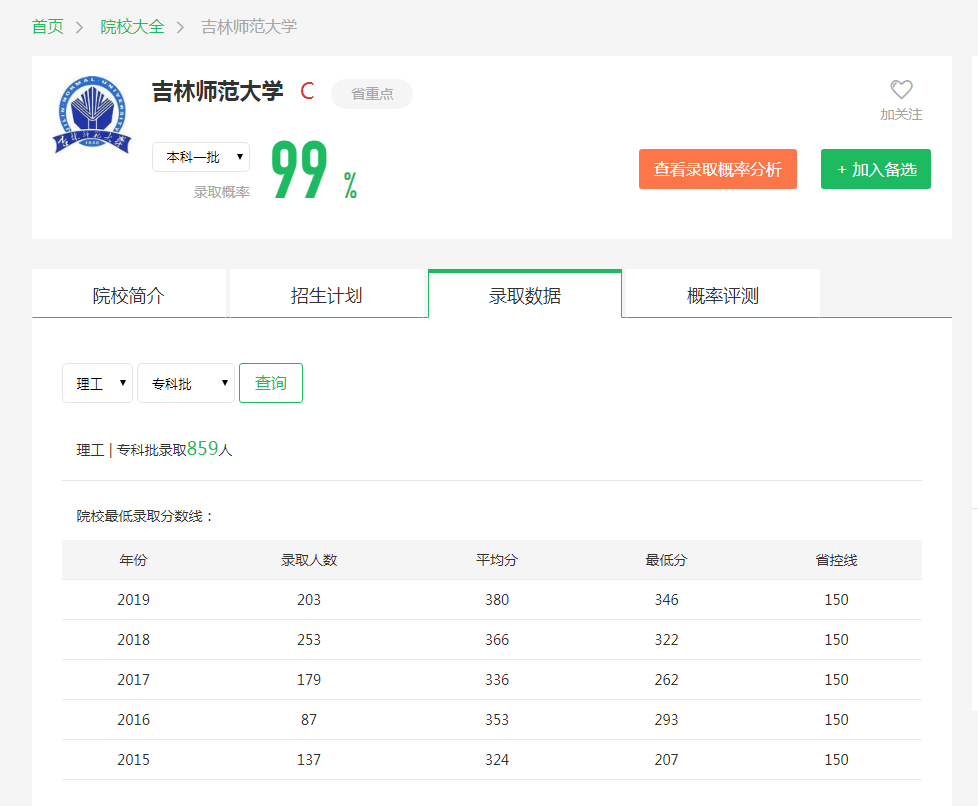
Task: Click 查看录取概率分析 orange button
Action: 717,169
